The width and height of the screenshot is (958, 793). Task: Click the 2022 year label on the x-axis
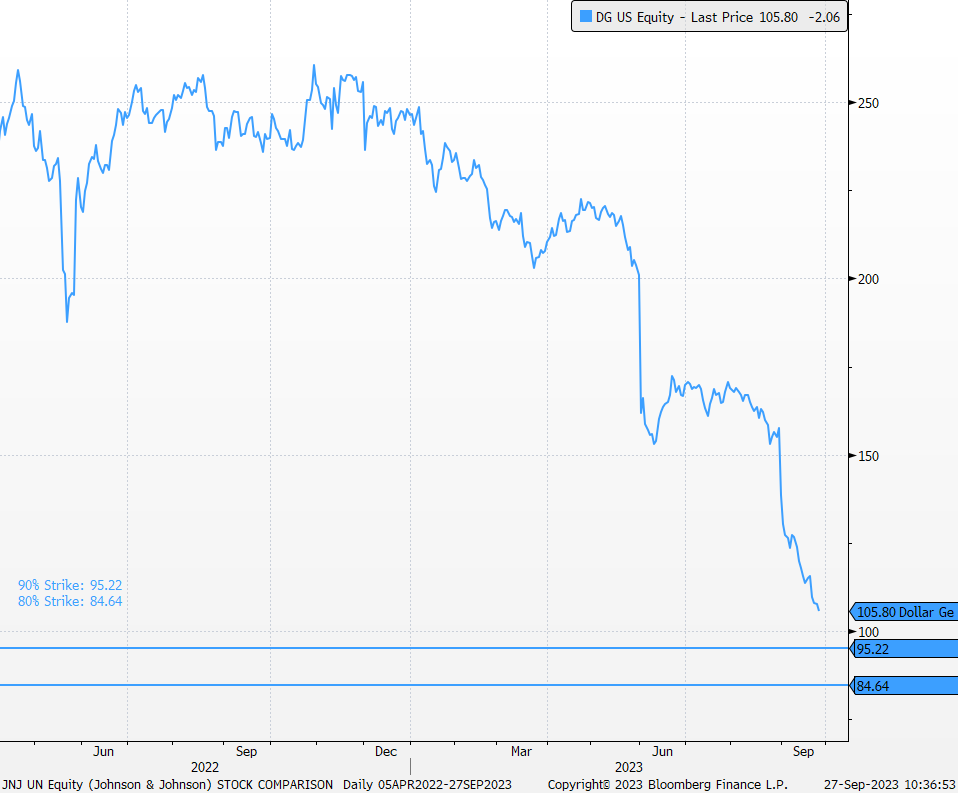click(204, 767)
